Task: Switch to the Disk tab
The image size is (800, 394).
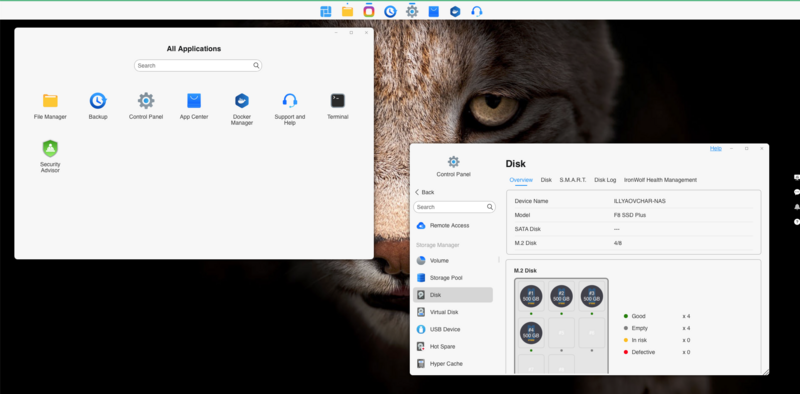Action: [x=546, y=180]
